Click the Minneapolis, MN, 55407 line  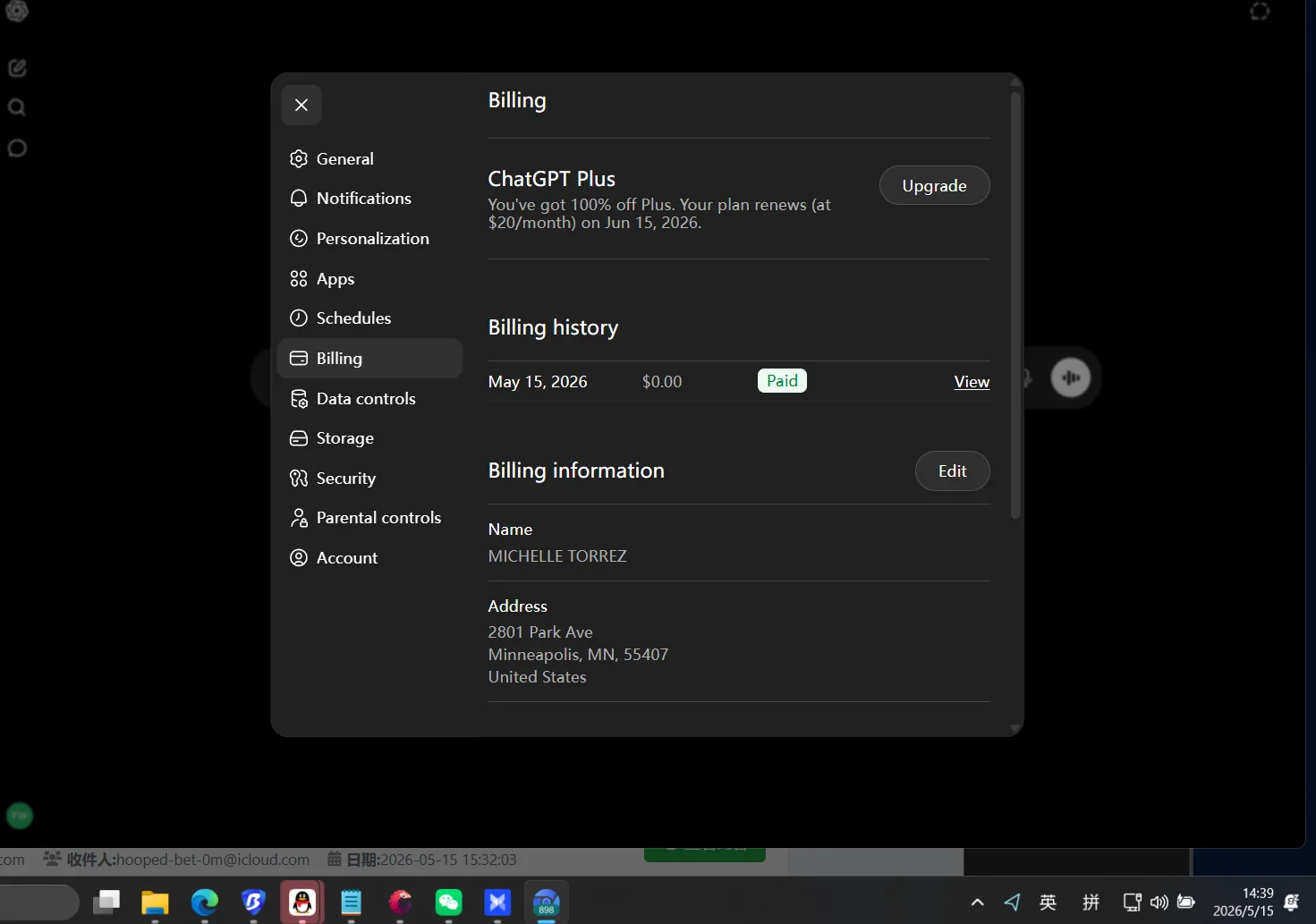point(578,655)
